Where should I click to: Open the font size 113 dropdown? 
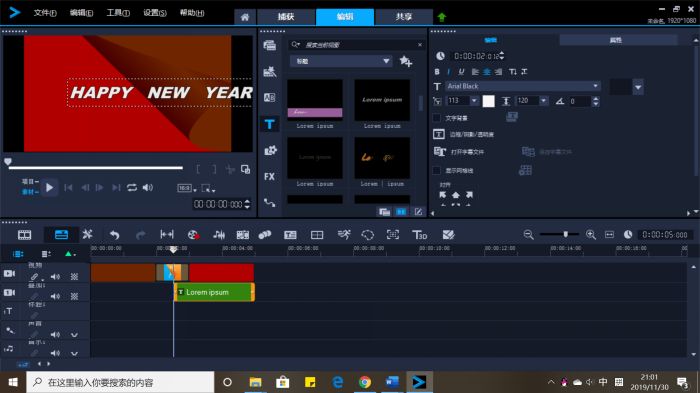tap(474, 101)
